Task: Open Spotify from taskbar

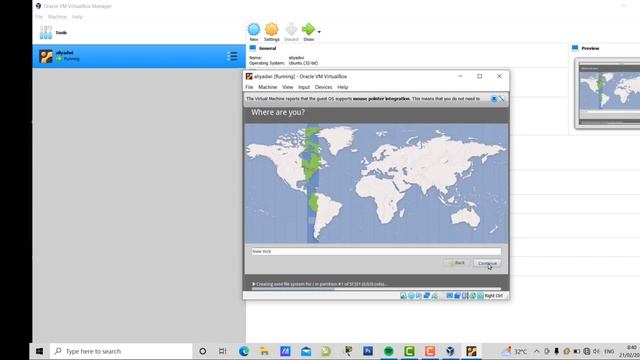Action: 389,351
